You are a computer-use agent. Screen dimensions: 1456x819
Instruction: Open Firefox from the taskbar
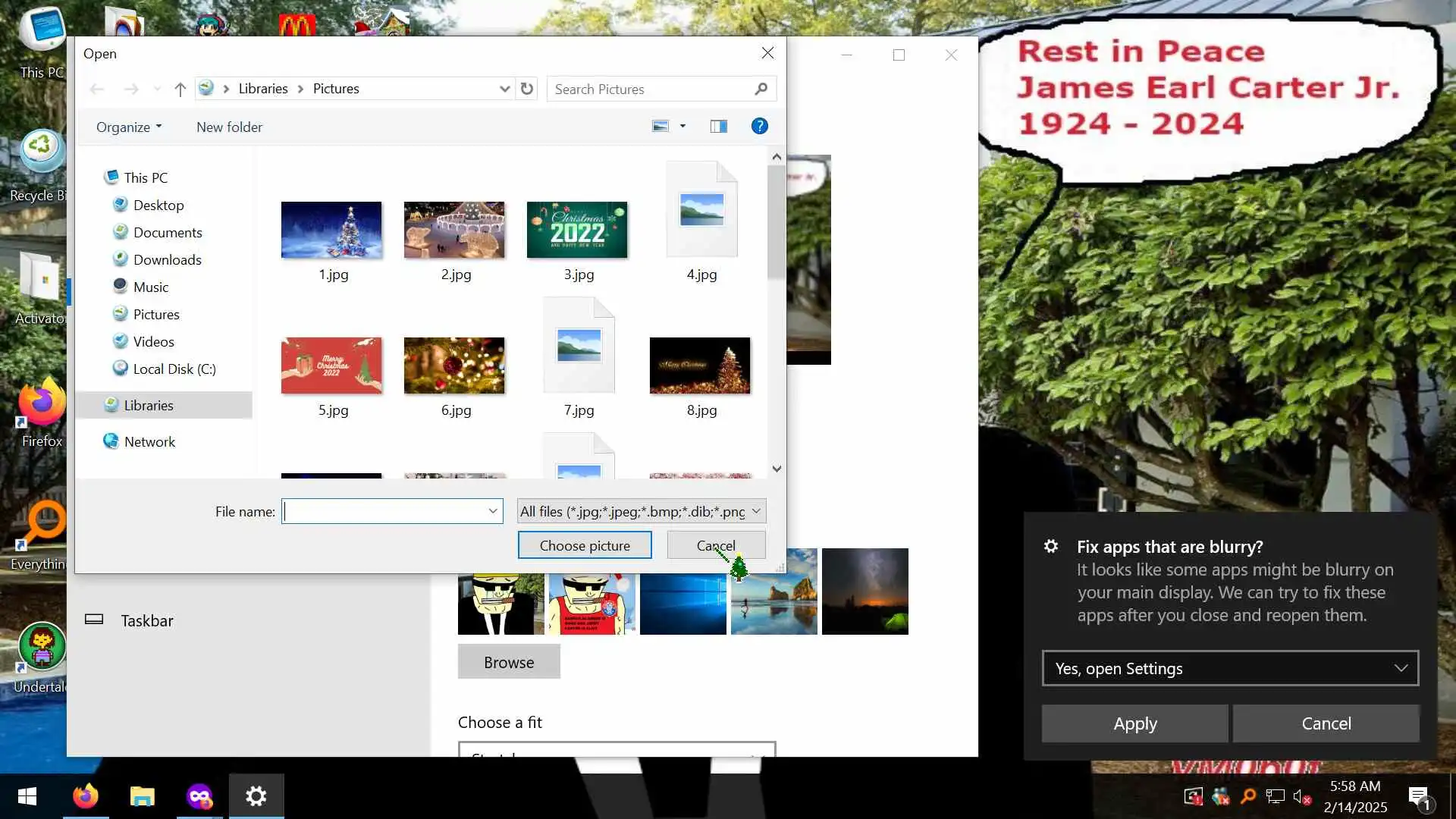(85, 796)
